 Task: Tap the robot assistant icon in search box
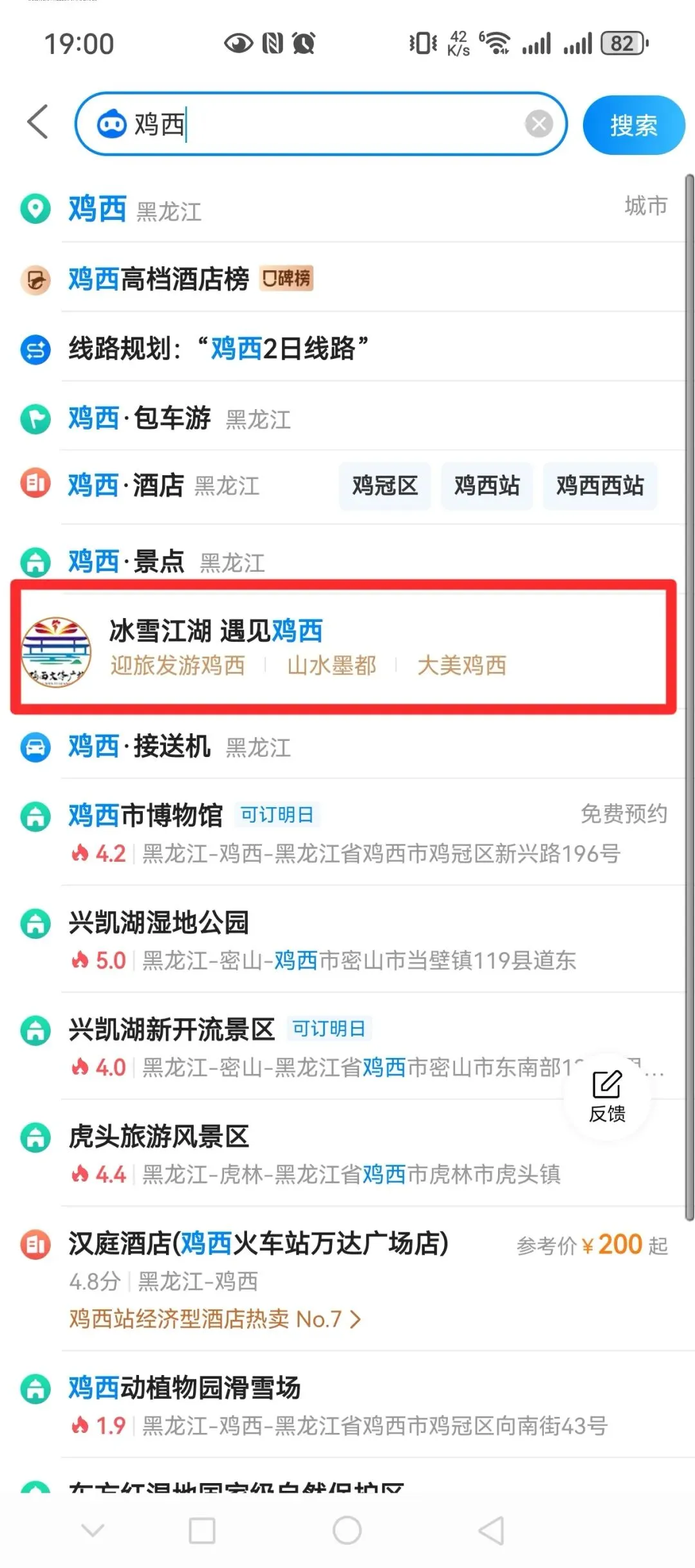pos(112,123)
